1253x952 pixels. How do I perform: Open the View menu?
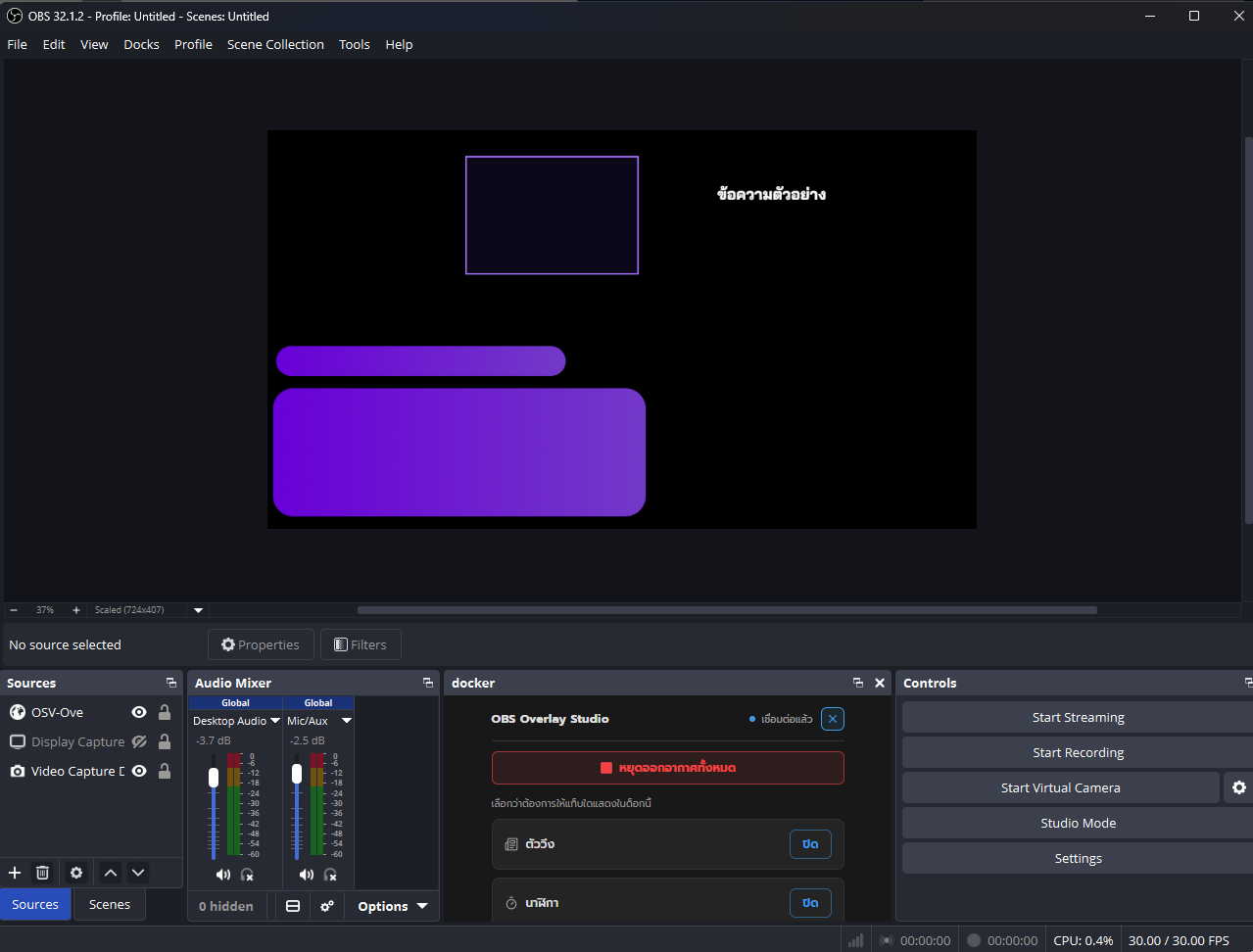coord(94,44)
